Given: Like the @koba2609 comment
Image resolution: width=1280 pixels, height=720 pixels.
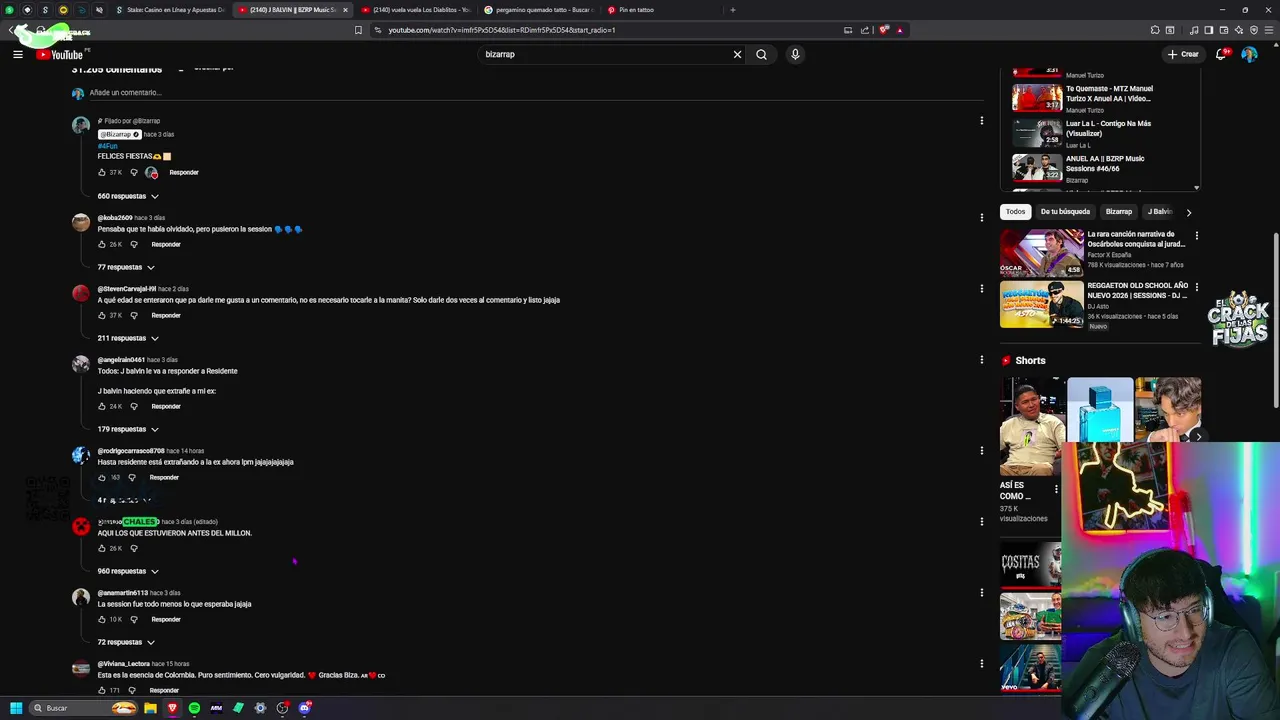Looking at the screenshot, I should tap(101, 244).
